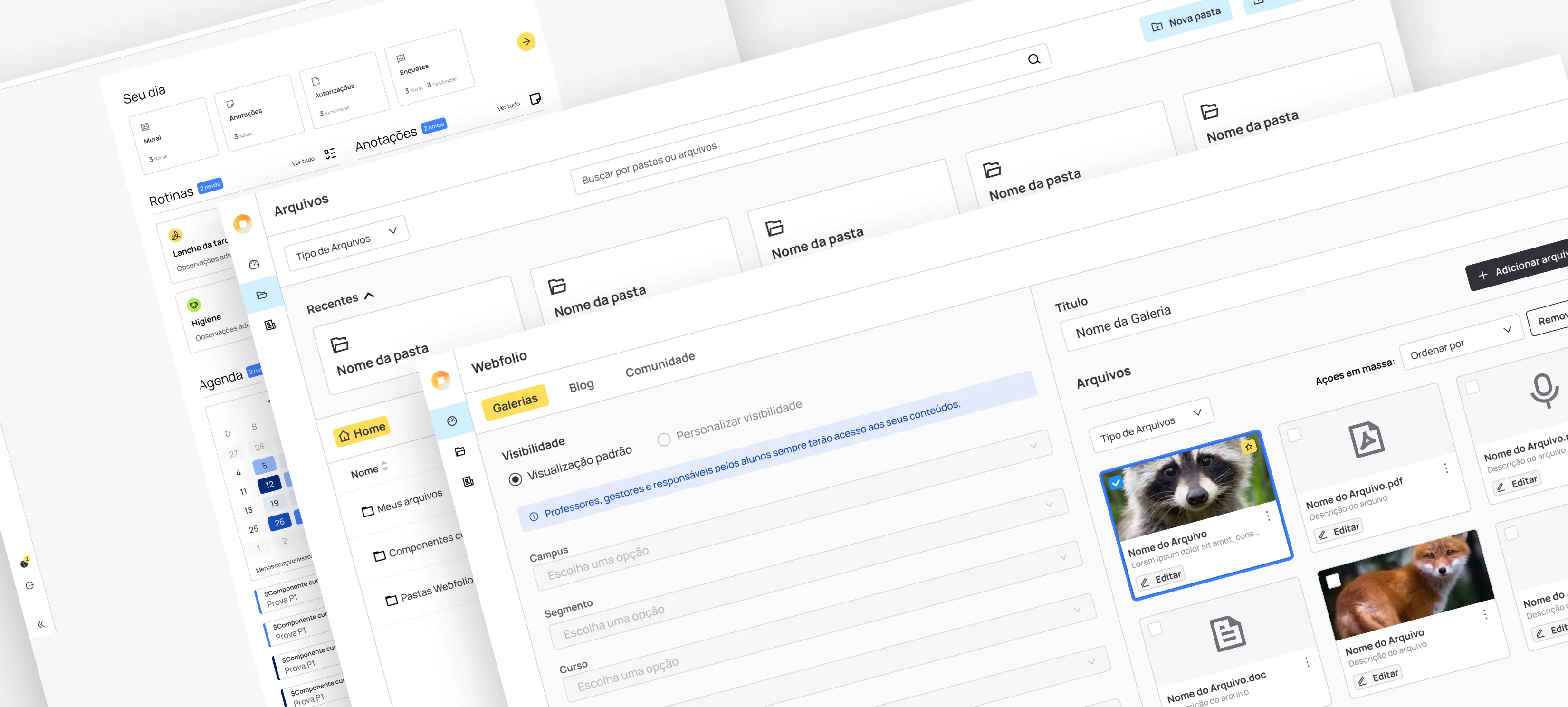Click the PDF file icon

(1366, 439)
